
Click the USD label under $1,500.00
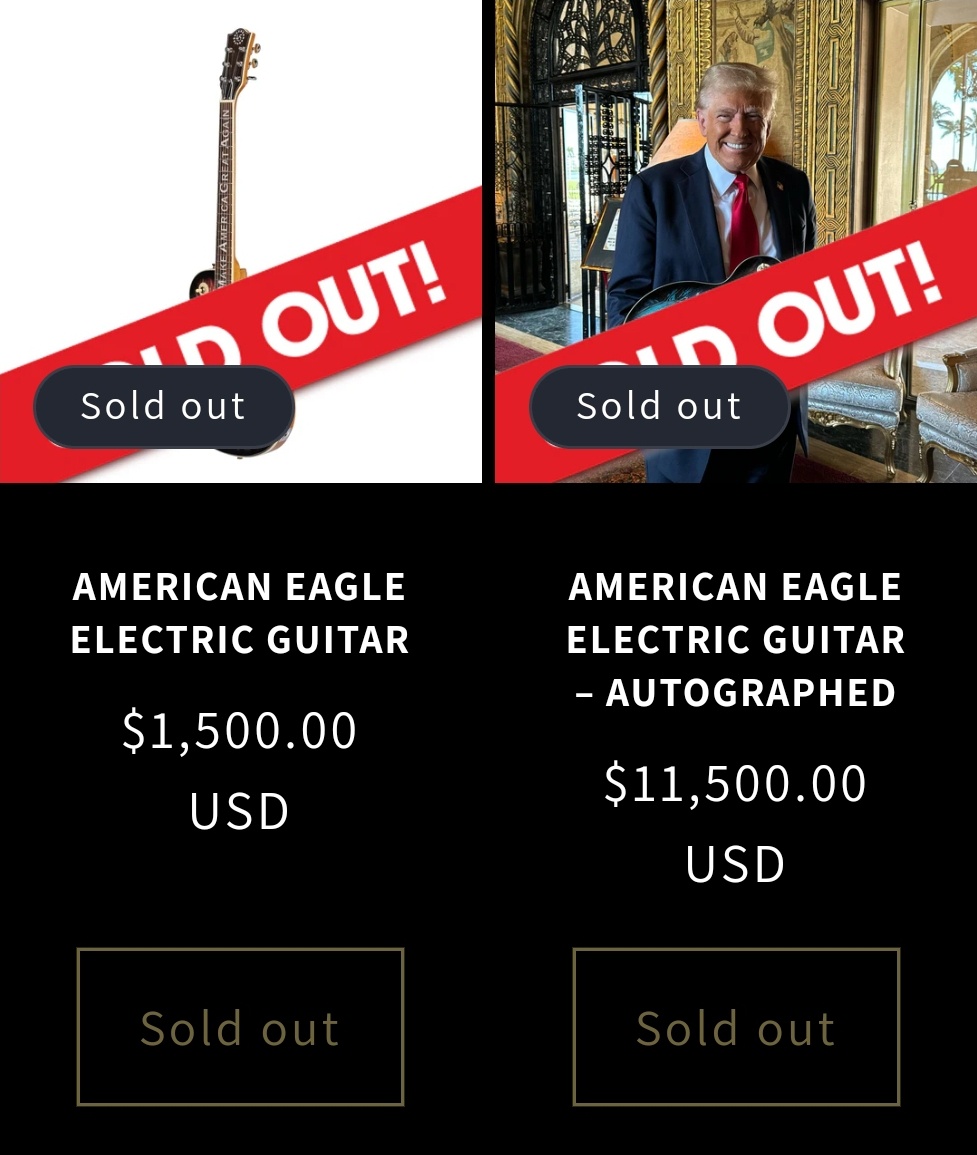(x=239, y=811)
